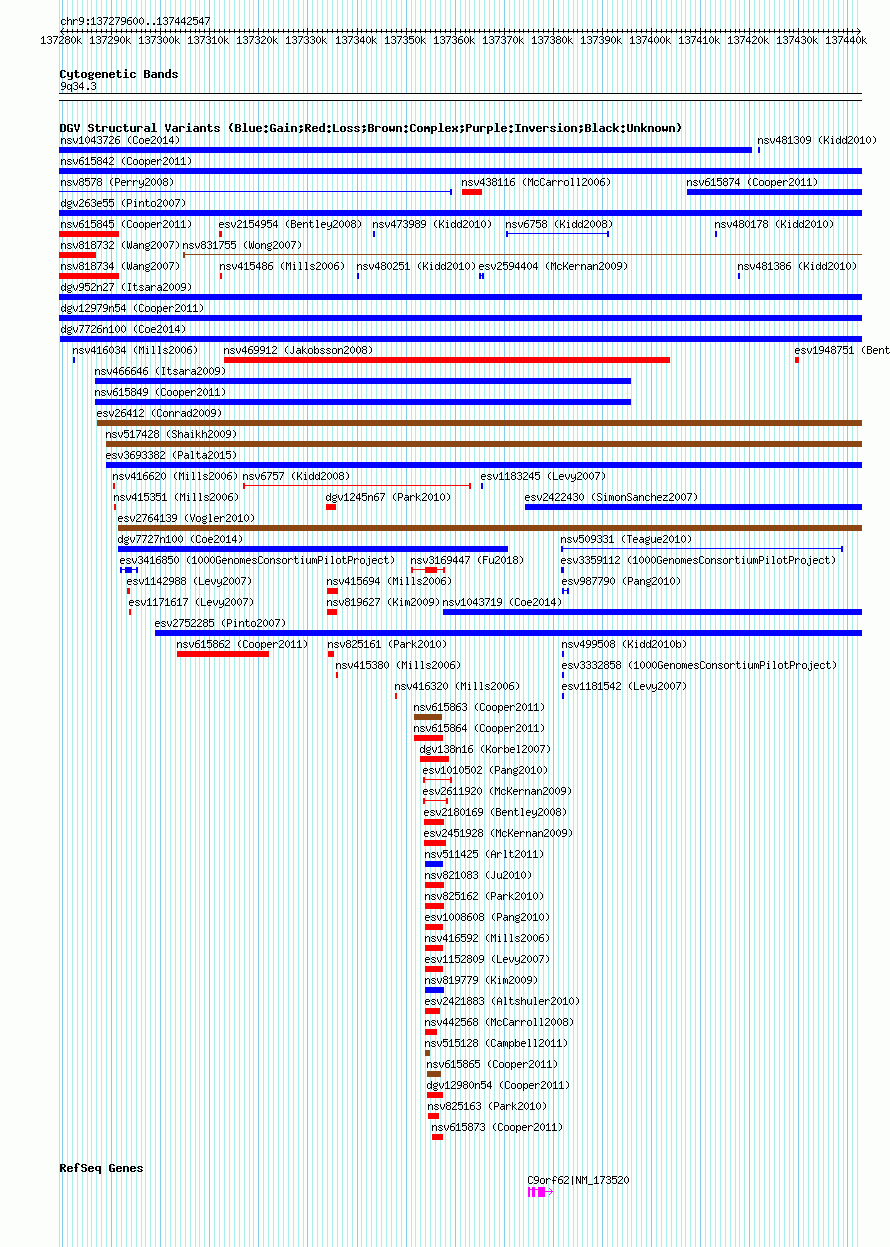Click nsv615863 (Cooper2011) brown complex bar
This screenshot has height=1247, width=890.
(x=428, y=717)
